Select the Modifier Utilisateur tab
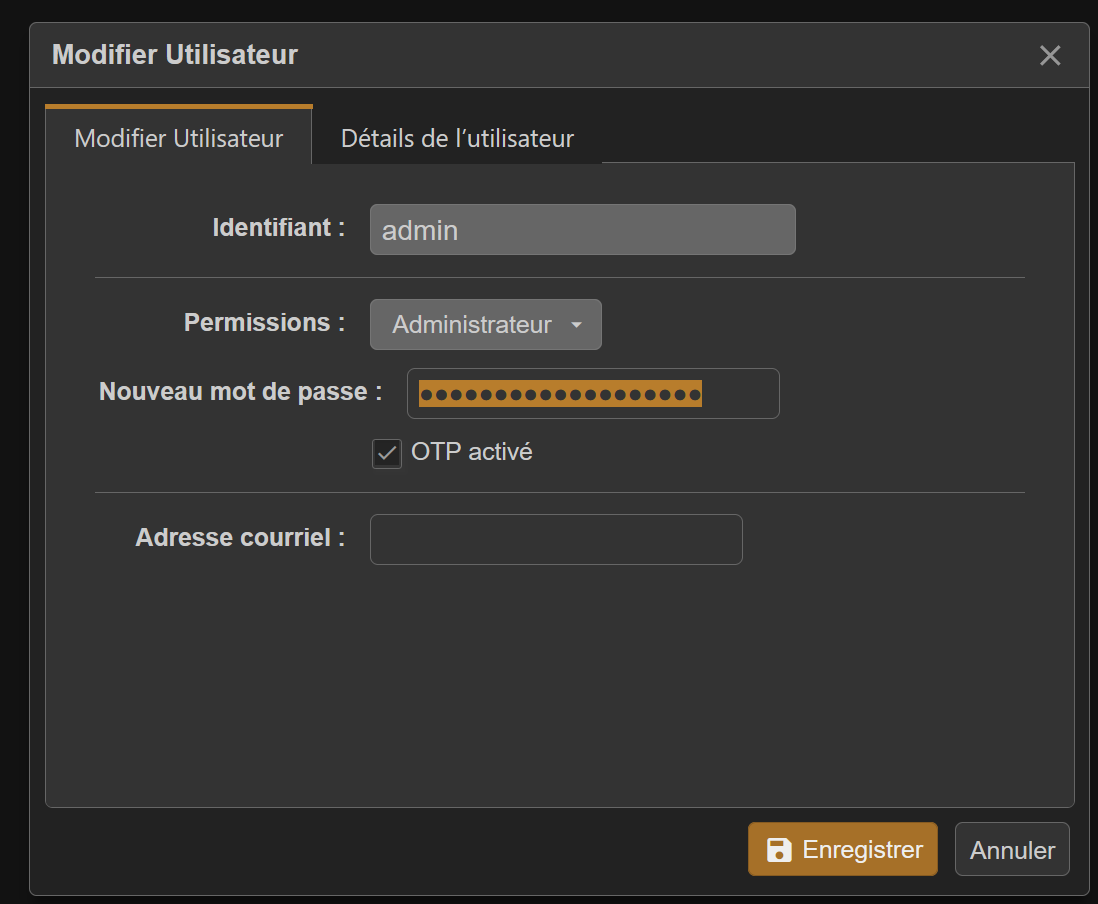Image resolution: width=1098 pixels, height=904 pixels. coord(179,138)
